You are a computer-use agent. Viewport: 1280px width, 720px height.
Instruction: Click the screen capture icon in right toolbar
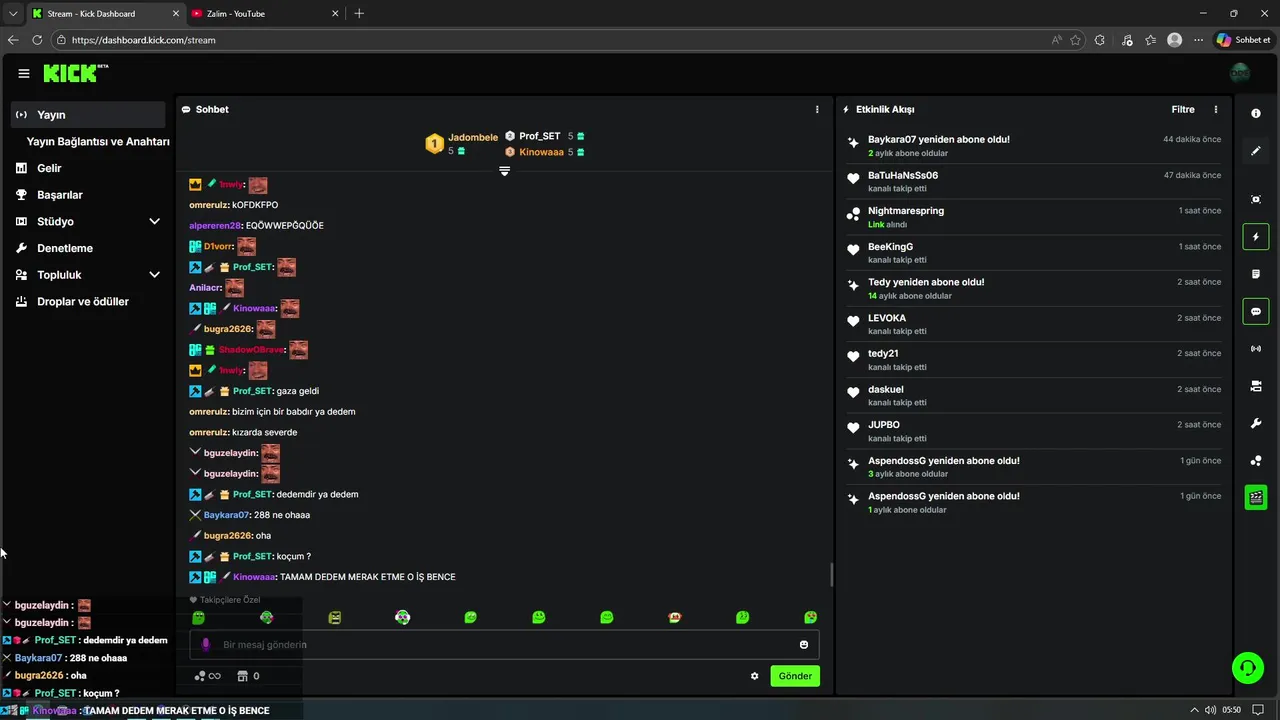[1256, 199]
